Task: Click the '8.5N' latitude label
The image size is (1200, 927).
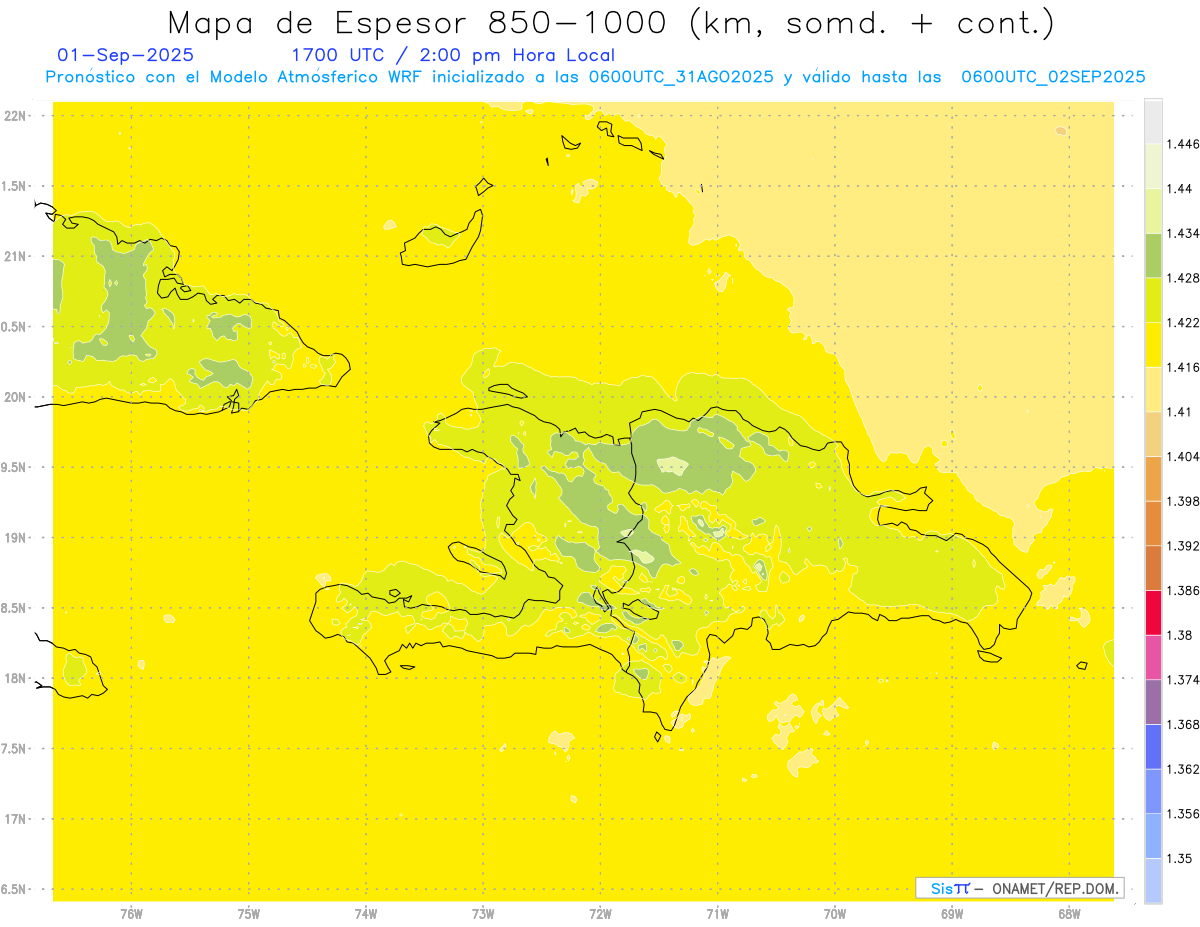Action: [15, 608]
